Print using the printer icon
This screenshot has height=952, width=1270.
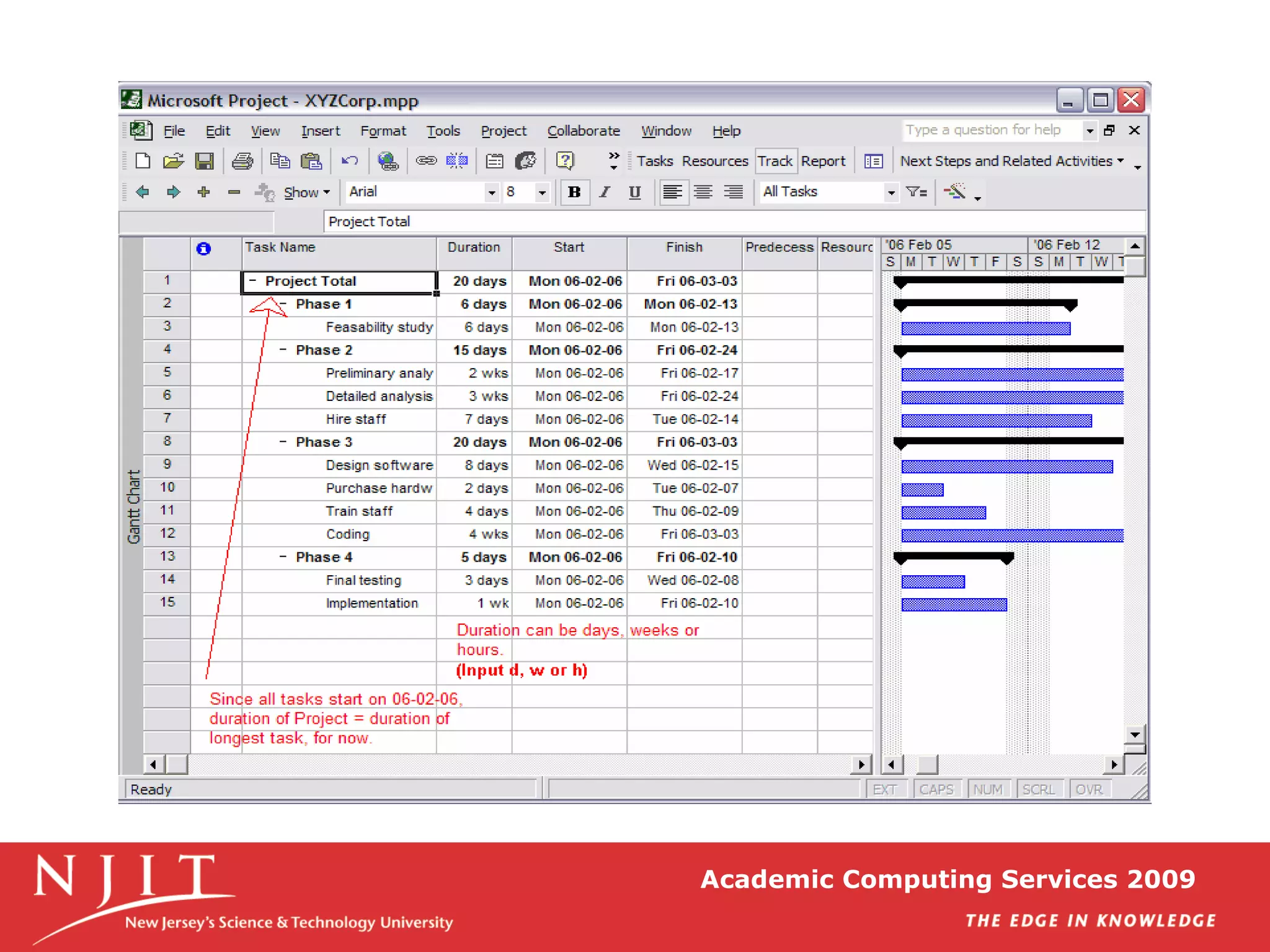[242, 161]
